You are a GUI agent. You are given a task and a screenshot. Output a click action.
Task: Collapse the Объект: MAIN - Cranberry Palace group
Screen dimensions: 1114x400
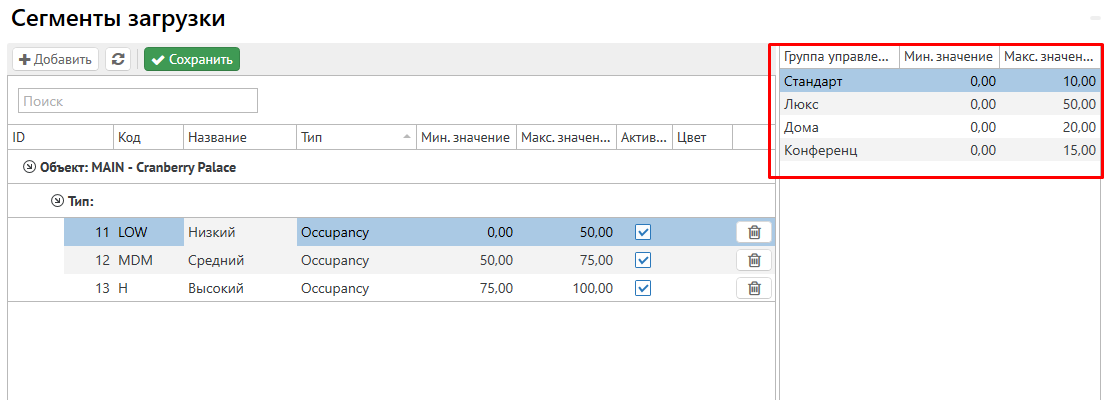point(29,168)
